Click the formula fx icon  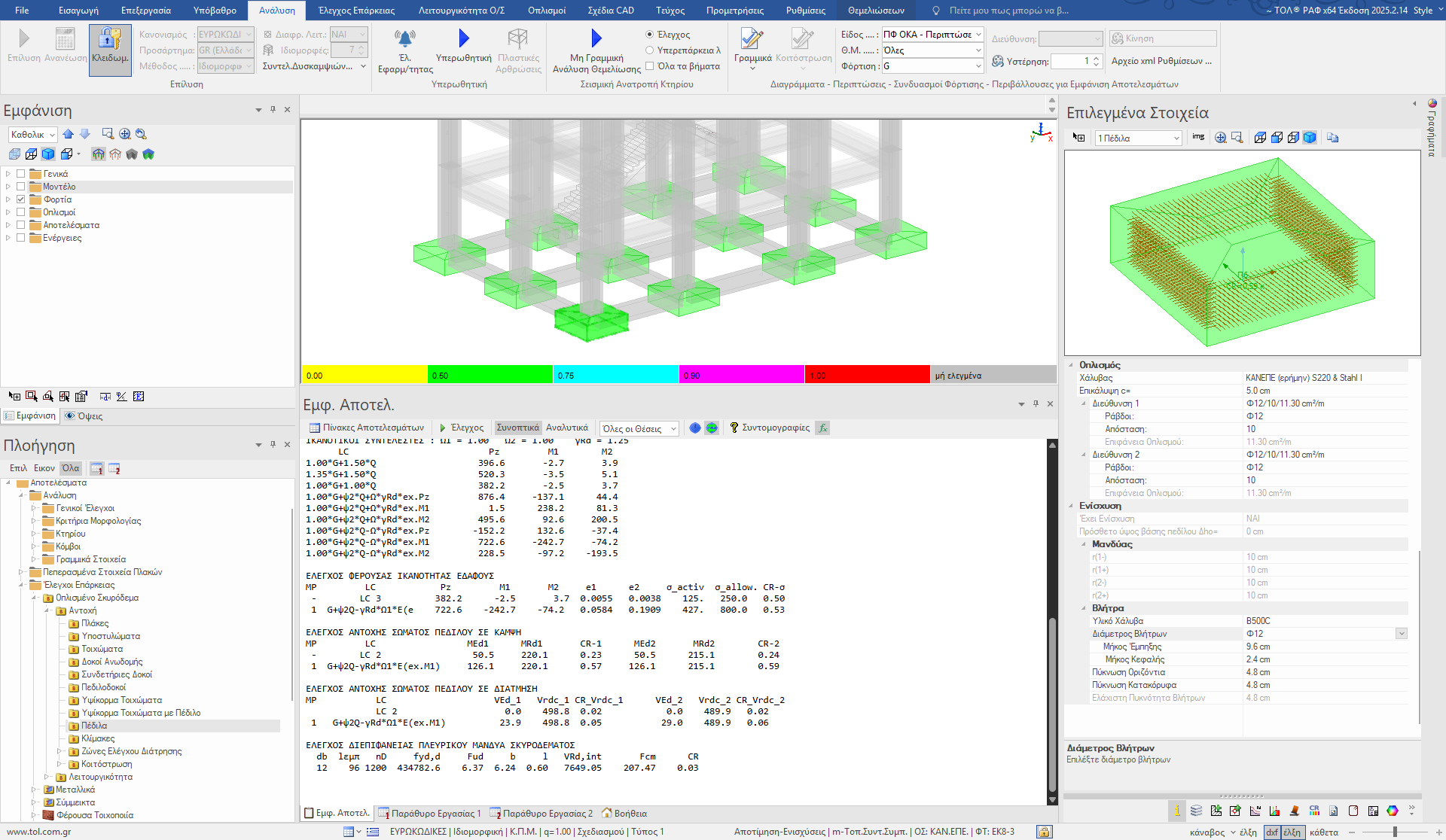[823, 428]
